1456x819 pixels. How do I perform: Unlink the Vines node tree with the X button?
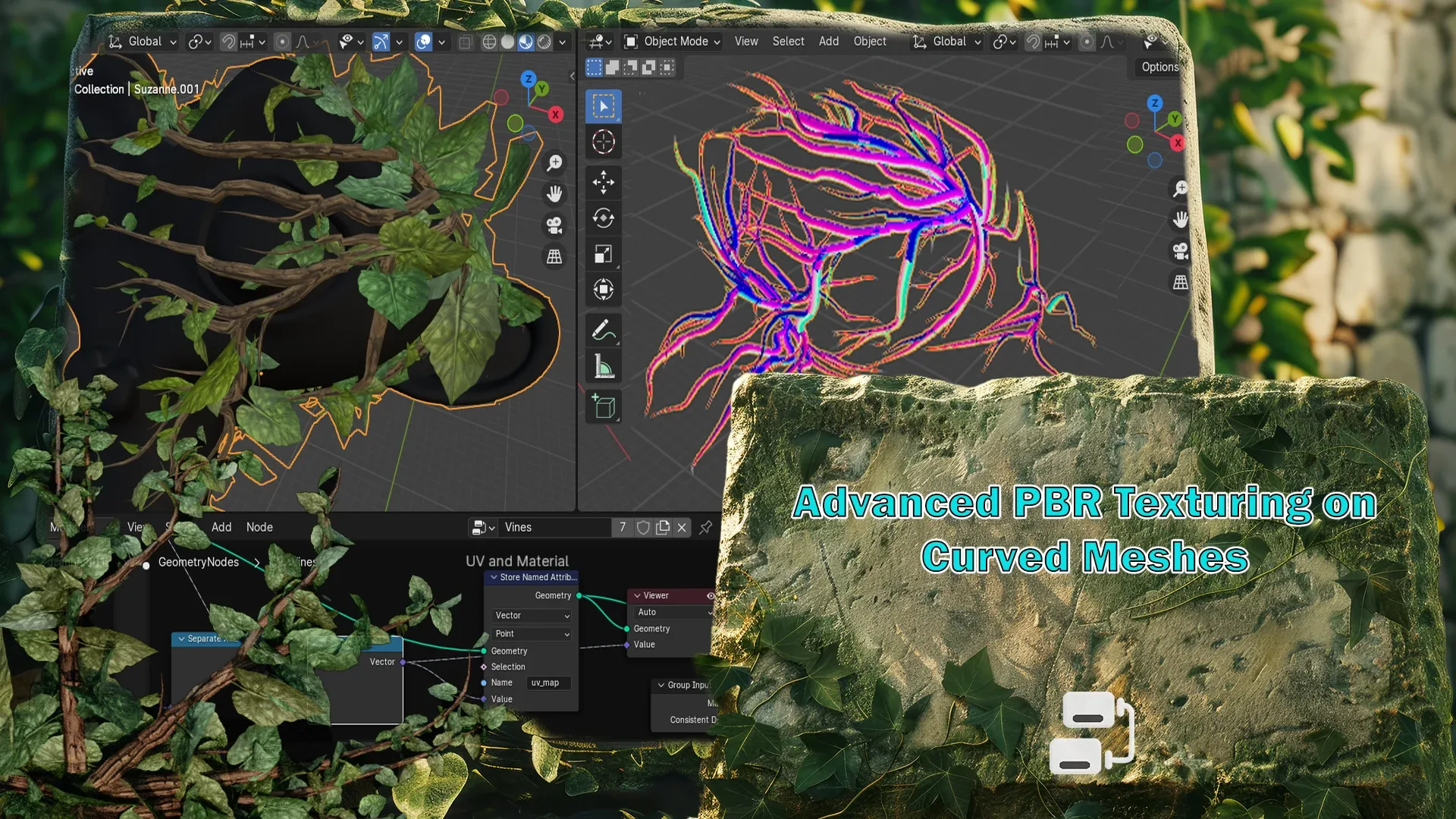click(682, 527)
